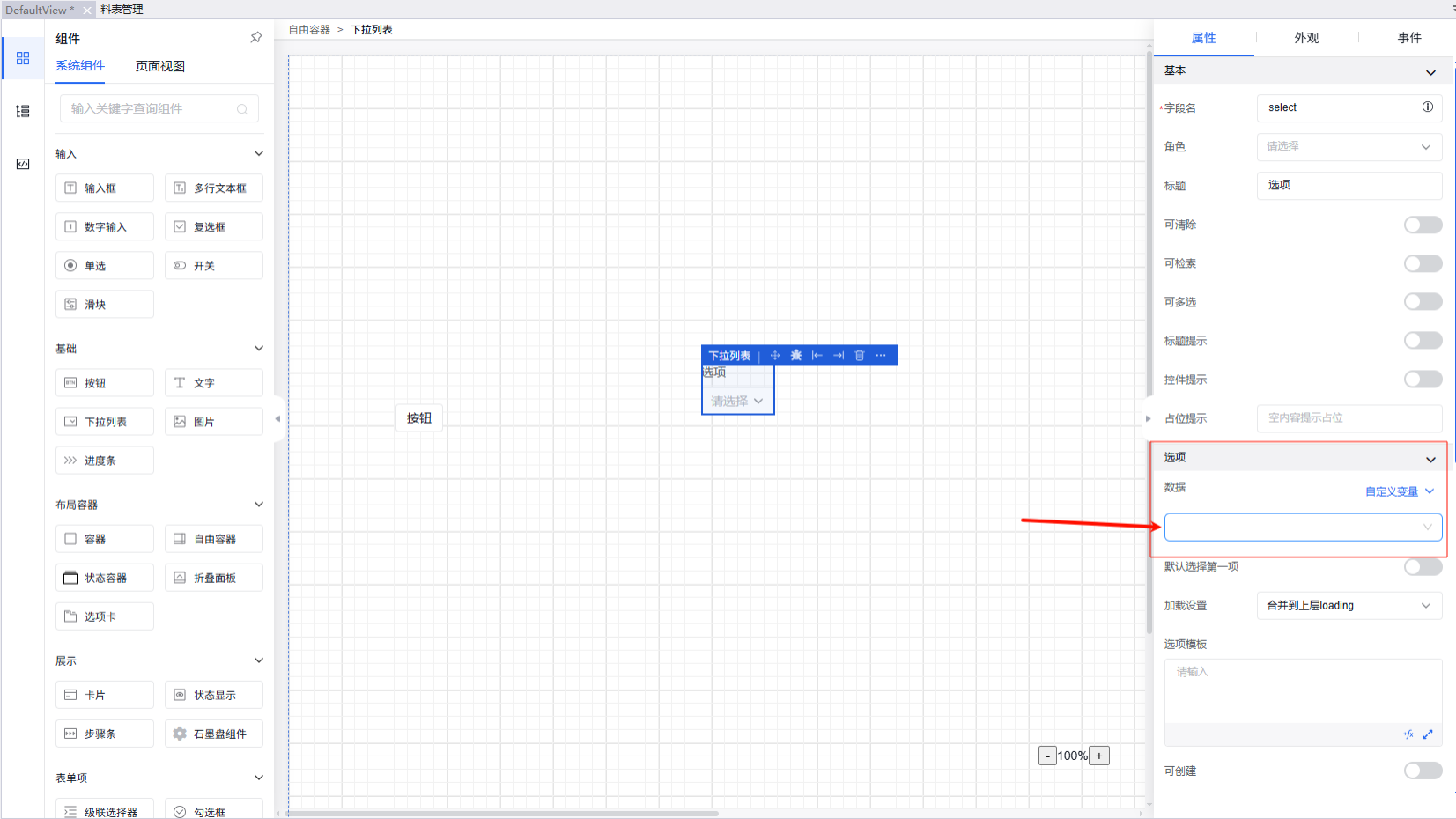Toggle the 可清除 switch
Viewport: 1456px width, 819px height.
pos(1423,225)
